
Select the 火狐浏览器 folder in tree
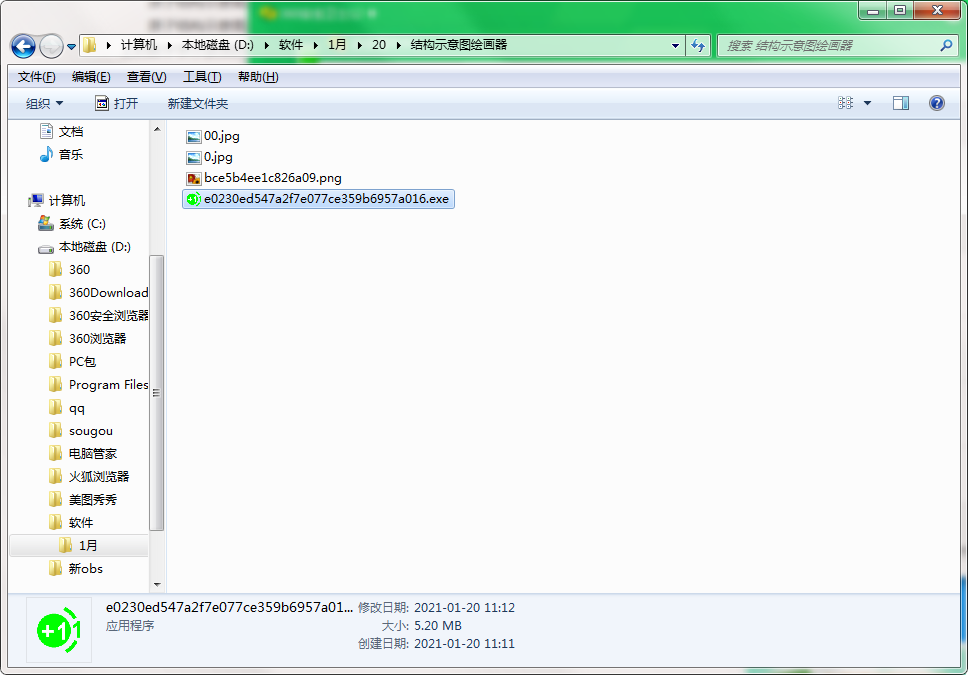[98, 477]
